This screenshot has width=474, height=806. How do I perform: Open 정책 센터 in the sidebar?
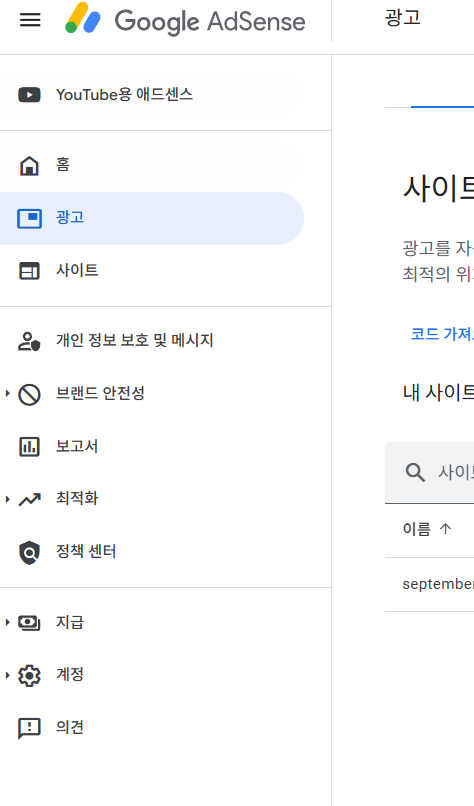86,552
